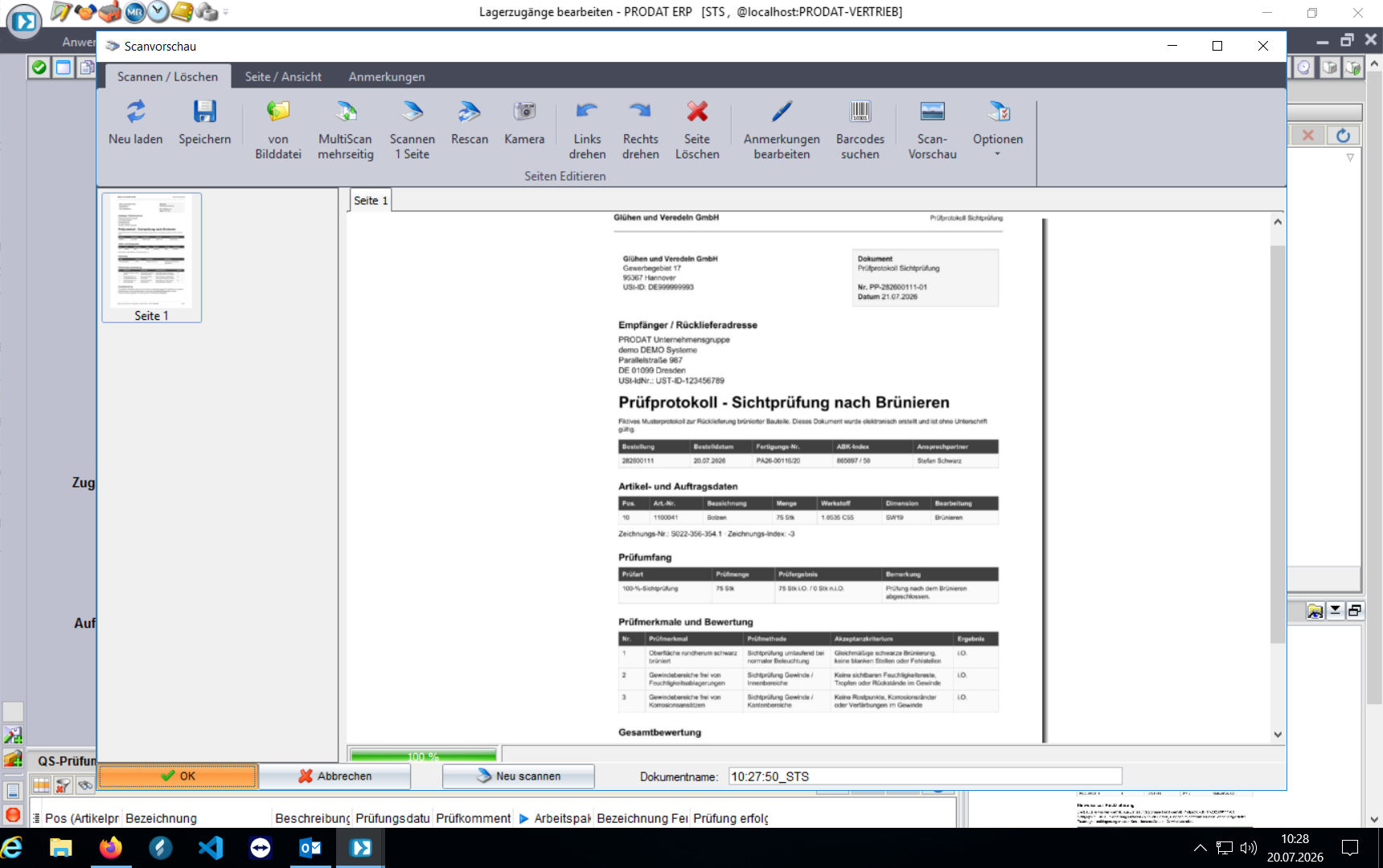Click the Scan-Vorschau ribbon button
1383x868 pixels.
tap(933, 129)
